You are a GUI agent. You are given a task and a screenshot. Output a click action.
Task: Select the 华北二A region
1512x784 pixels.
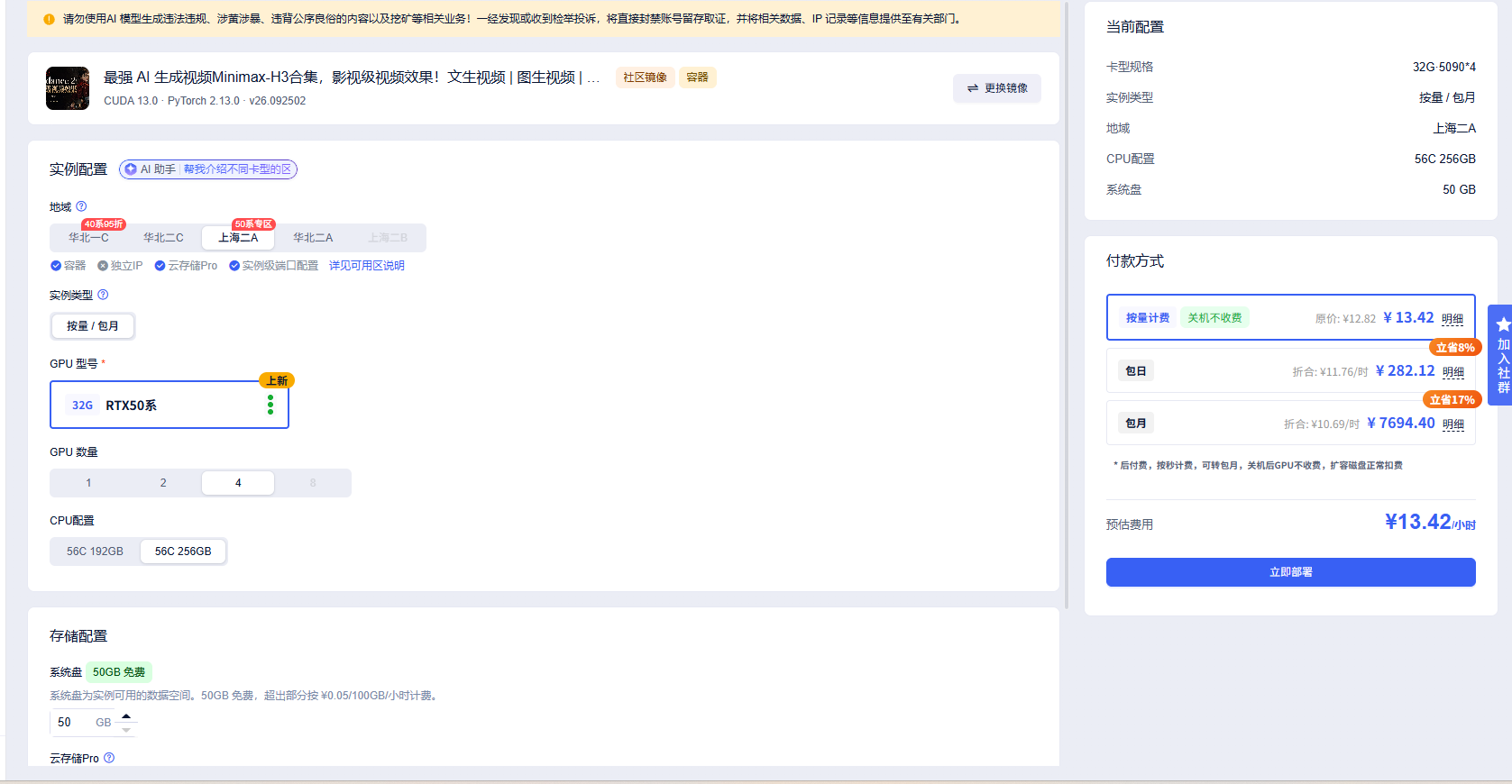point(313,238)
